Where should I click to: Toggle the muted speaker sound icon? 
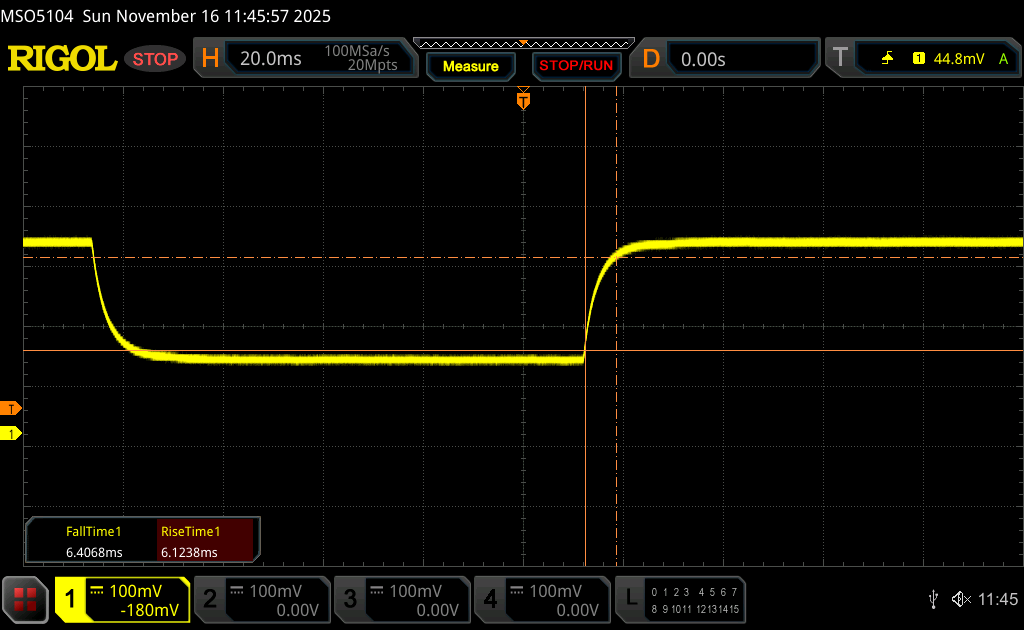coord(960,599)
